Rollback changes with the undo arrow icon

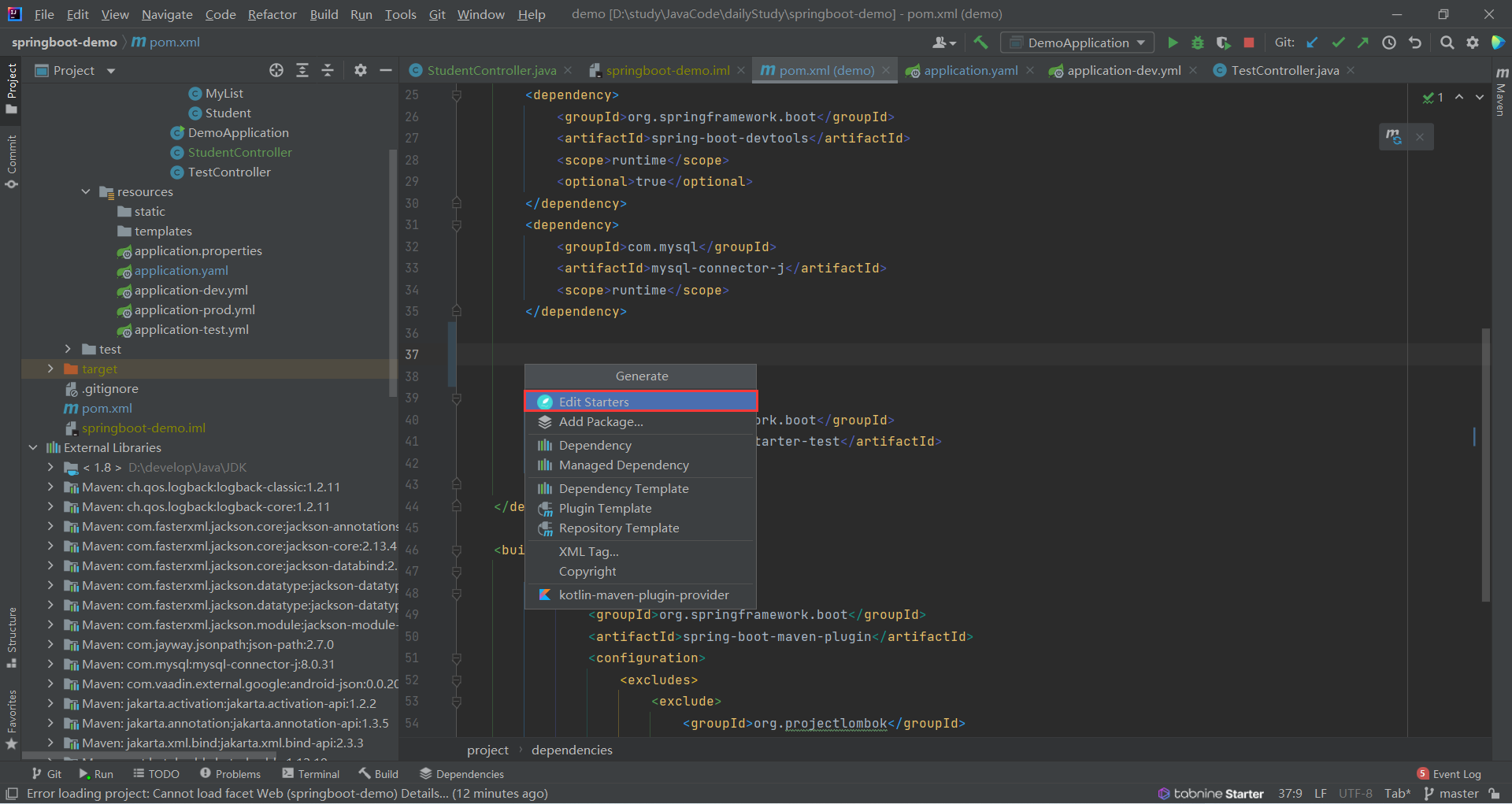(1415, 43)
